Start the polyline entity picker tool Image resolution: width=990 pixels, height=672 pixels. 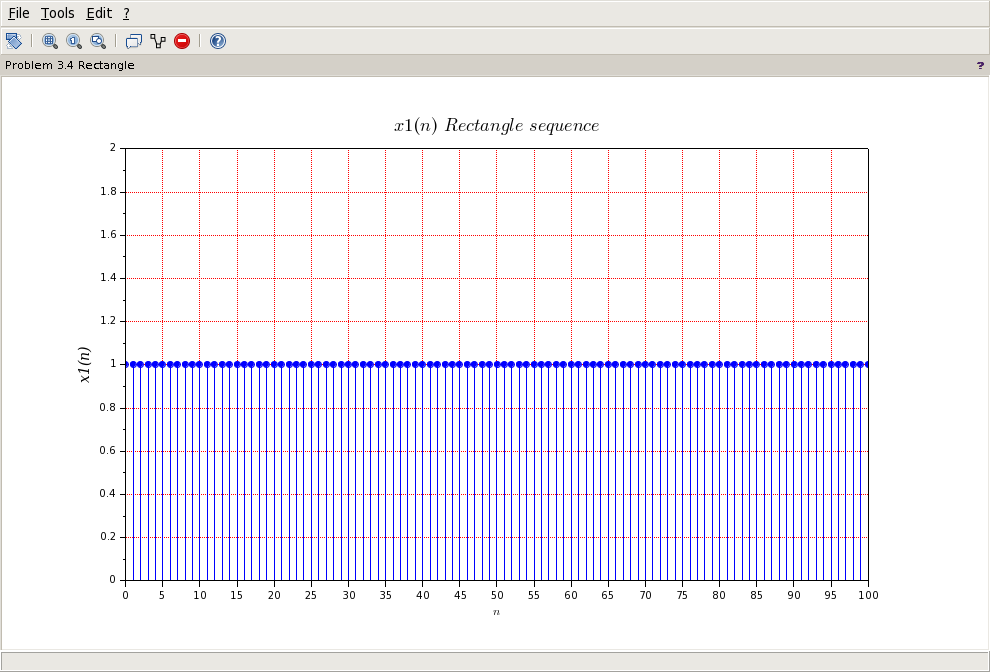tap(158, 41)
